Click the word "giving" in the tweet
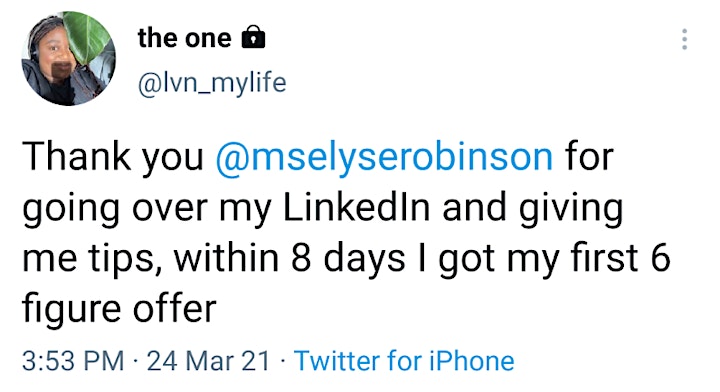 point(571,209)
